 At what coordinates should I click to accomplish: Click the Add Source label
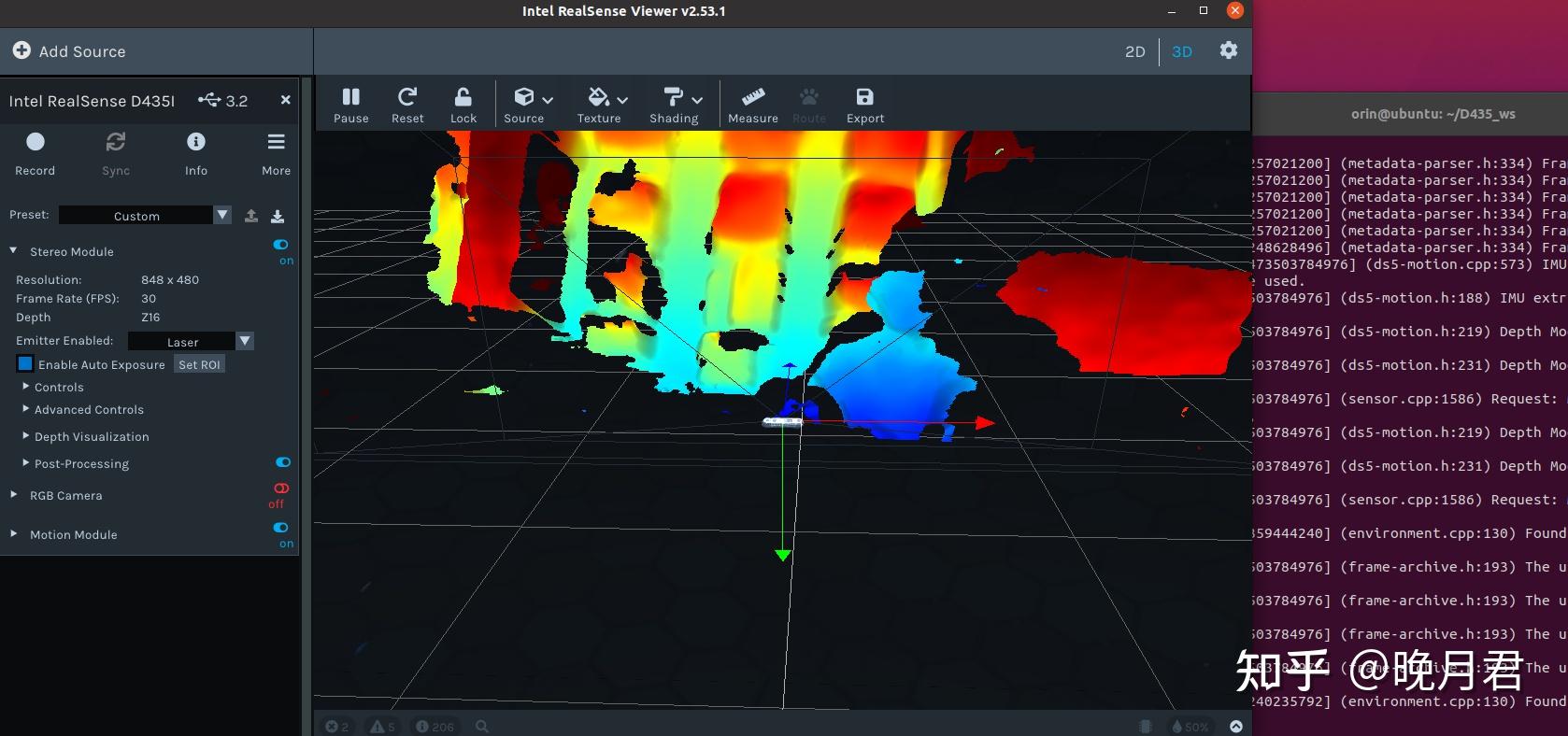click(82, 51)
